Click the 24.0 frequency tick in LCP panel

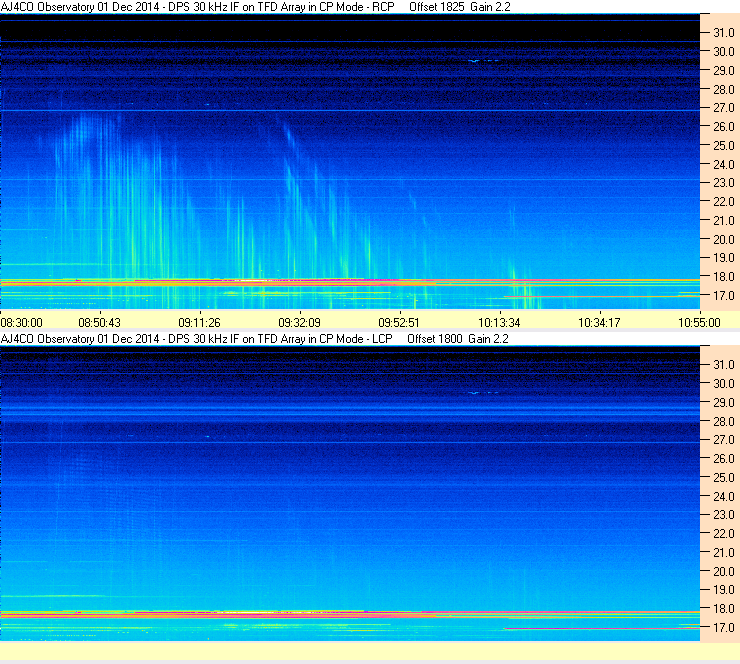723,496
